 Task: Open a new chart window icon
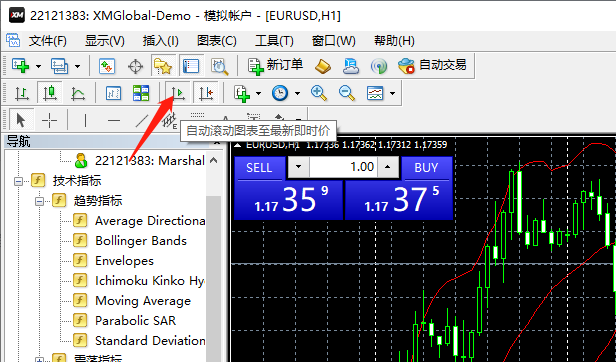coord(20,66)
